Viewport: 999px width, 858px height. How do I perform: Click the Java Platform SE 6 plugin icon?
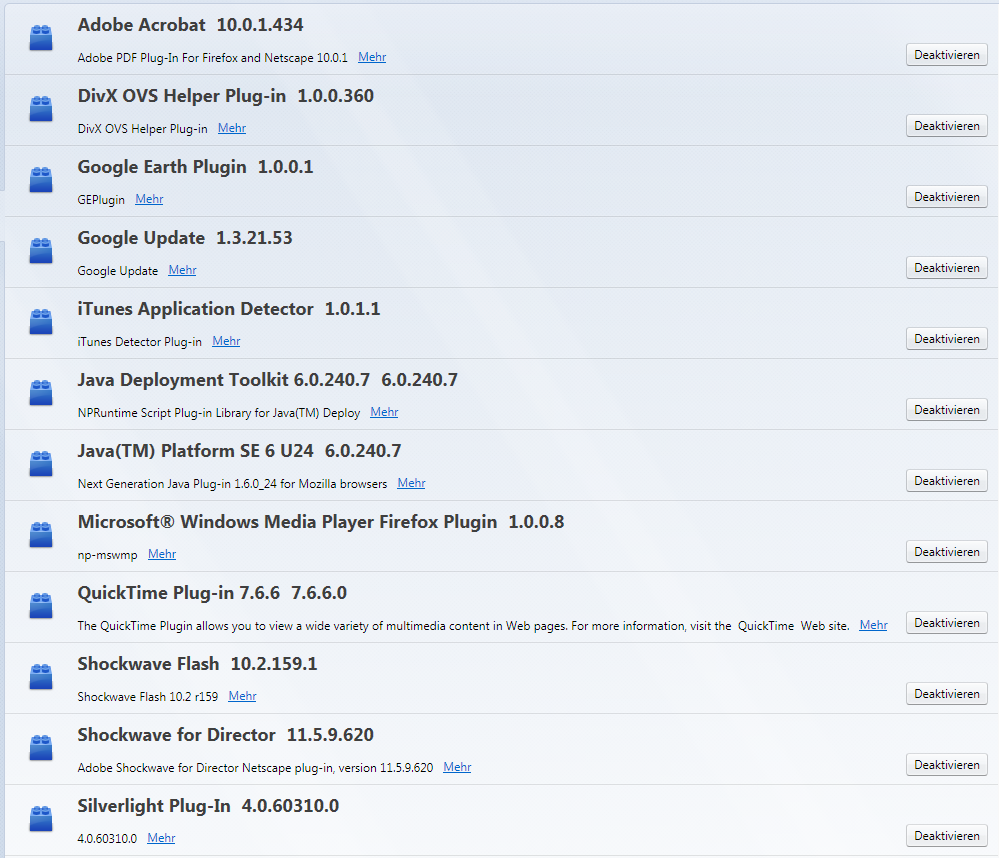point(41,464)
